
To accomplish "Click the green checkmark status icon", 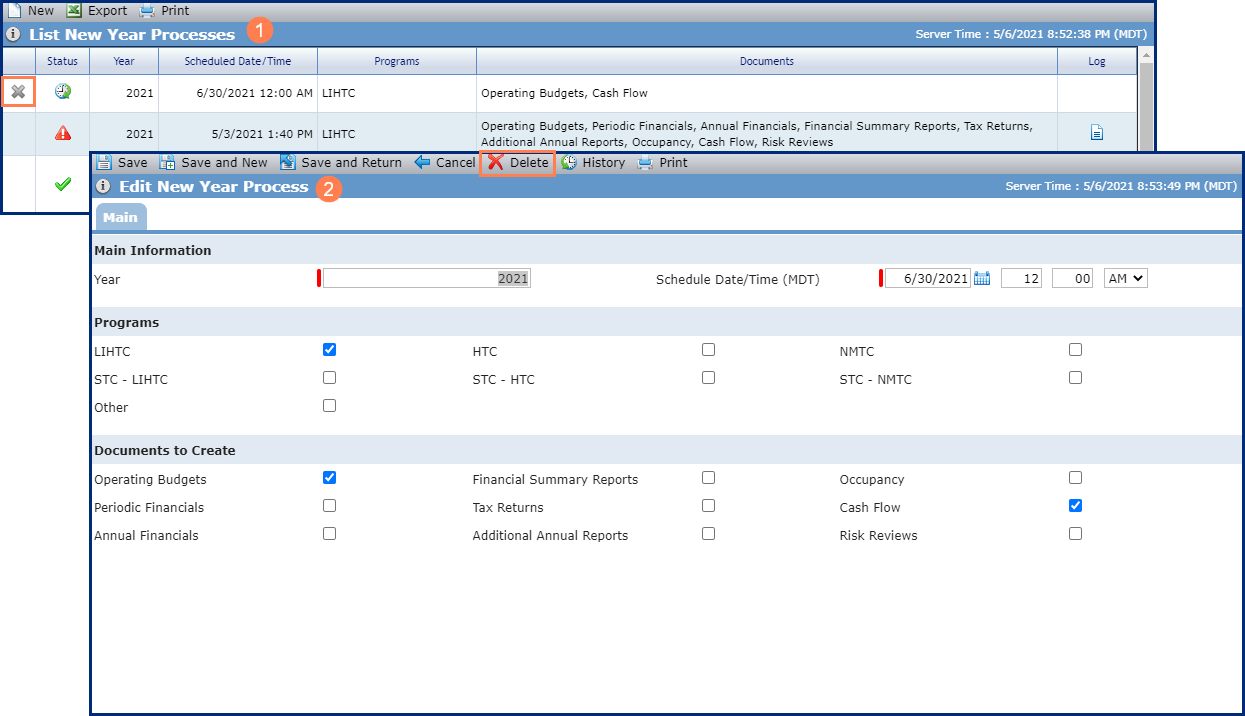I will tap(63, 184).
